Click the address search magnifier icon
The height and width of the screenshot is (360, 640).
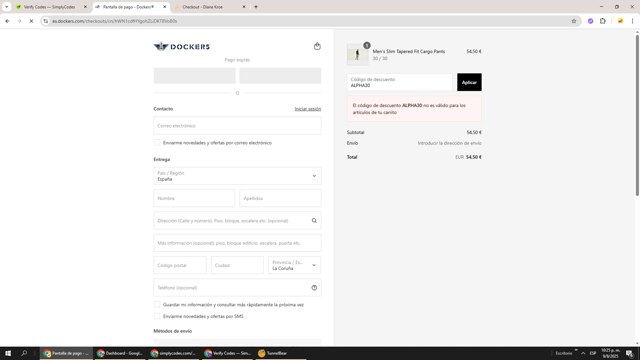(314, 221)
